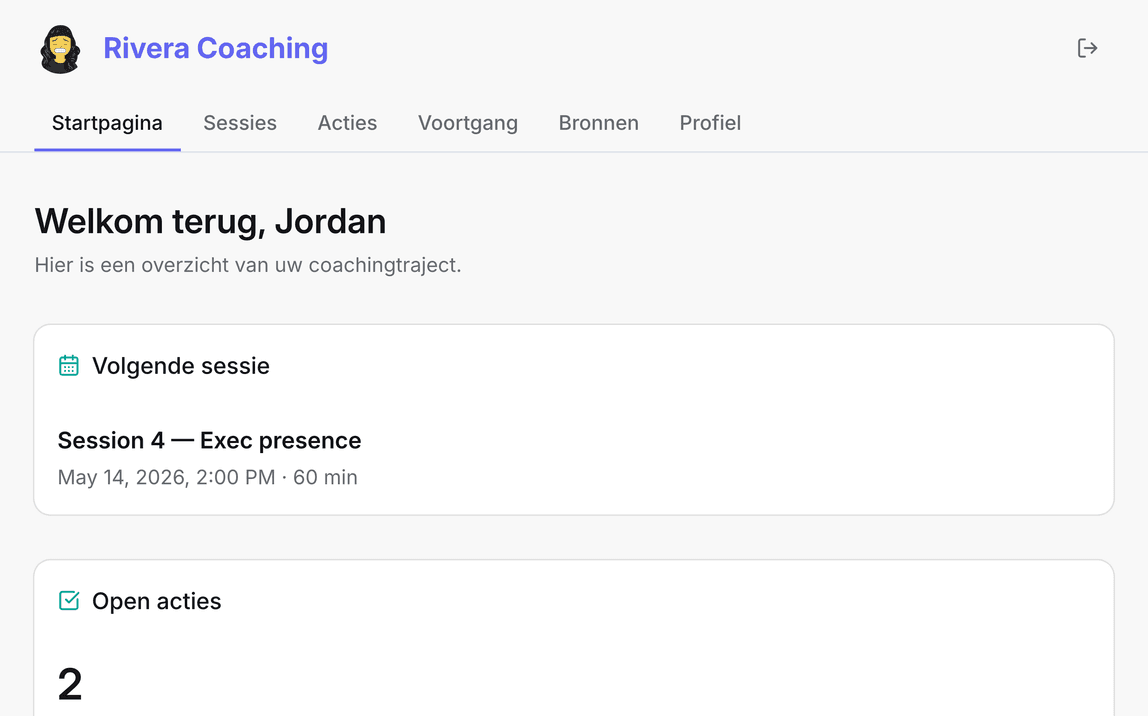Screen dimensions: 1148x716
Task: Go to the Voortgang tab
Action: [468, 123]
